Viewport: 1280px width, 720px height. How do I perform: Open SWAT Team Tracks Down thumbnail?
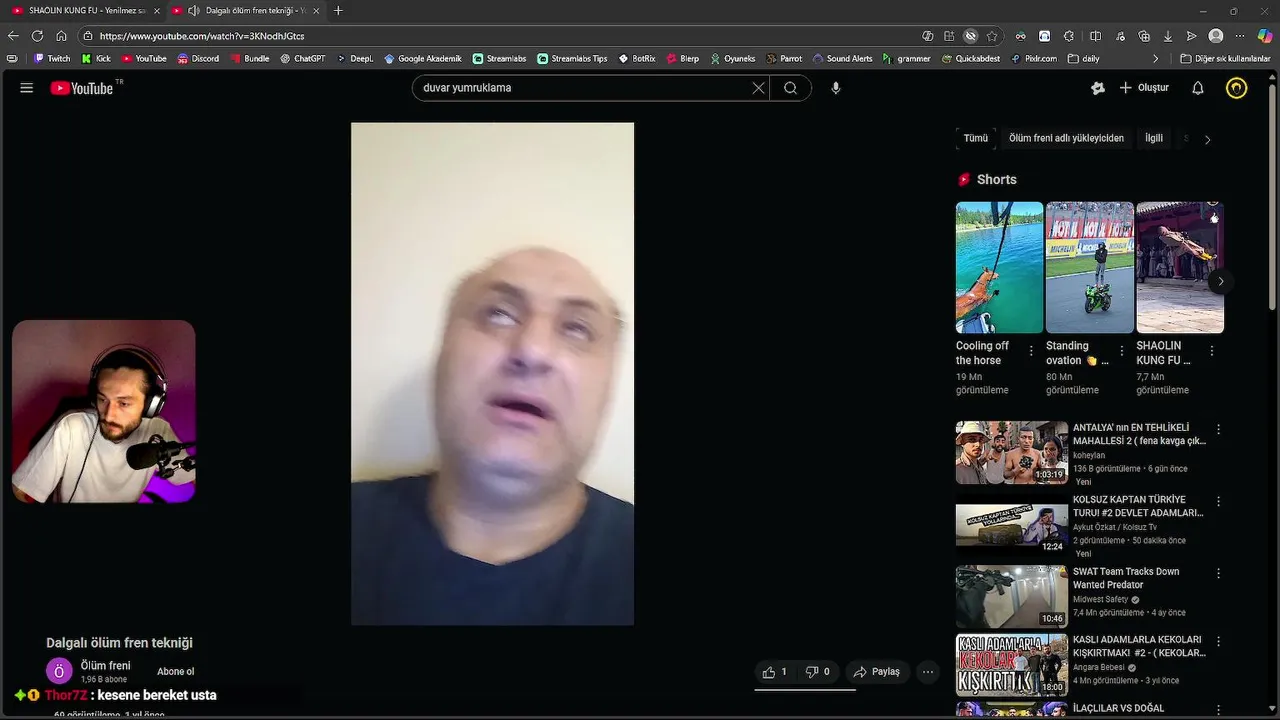tap(1011, 597)
